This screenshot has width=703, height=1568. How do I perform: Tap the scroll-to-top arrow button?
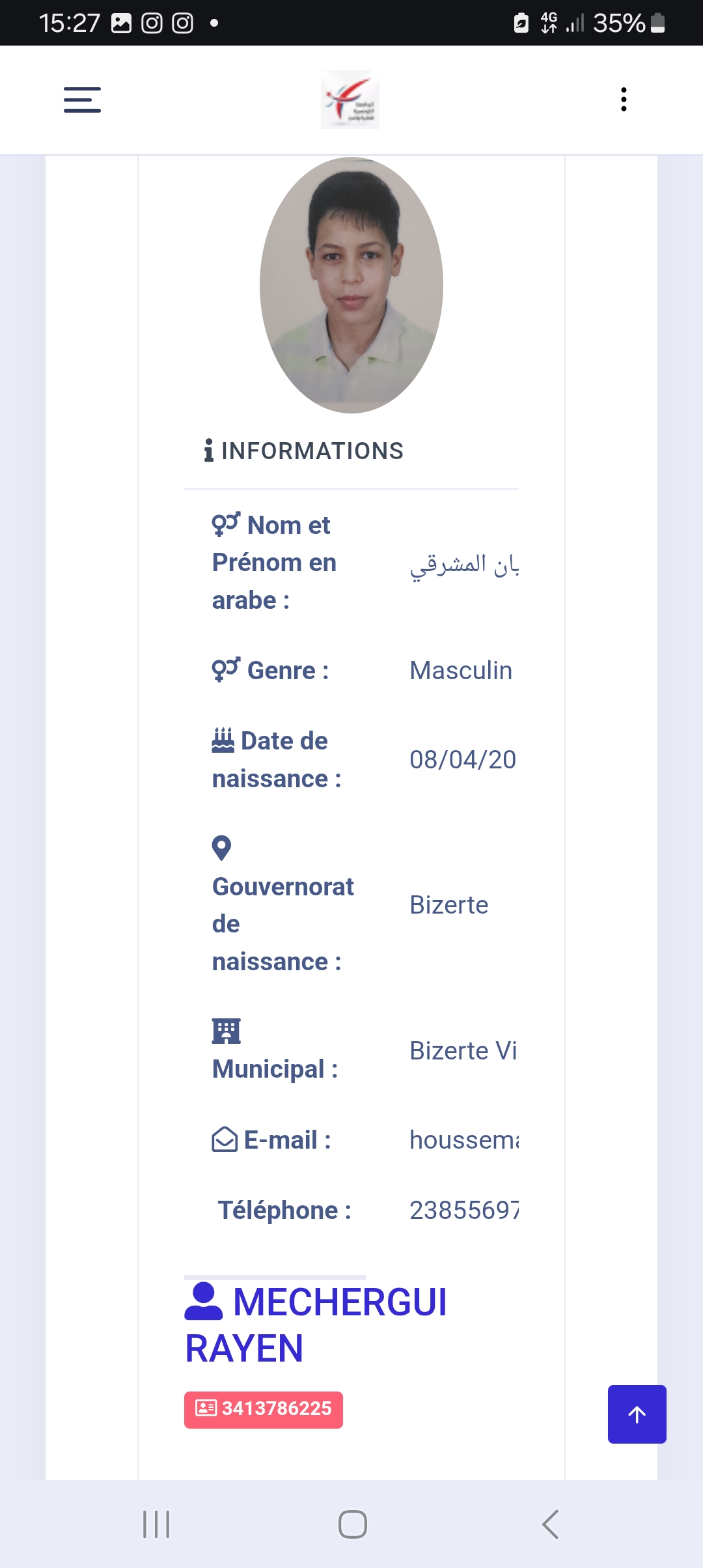(637, 1414)
